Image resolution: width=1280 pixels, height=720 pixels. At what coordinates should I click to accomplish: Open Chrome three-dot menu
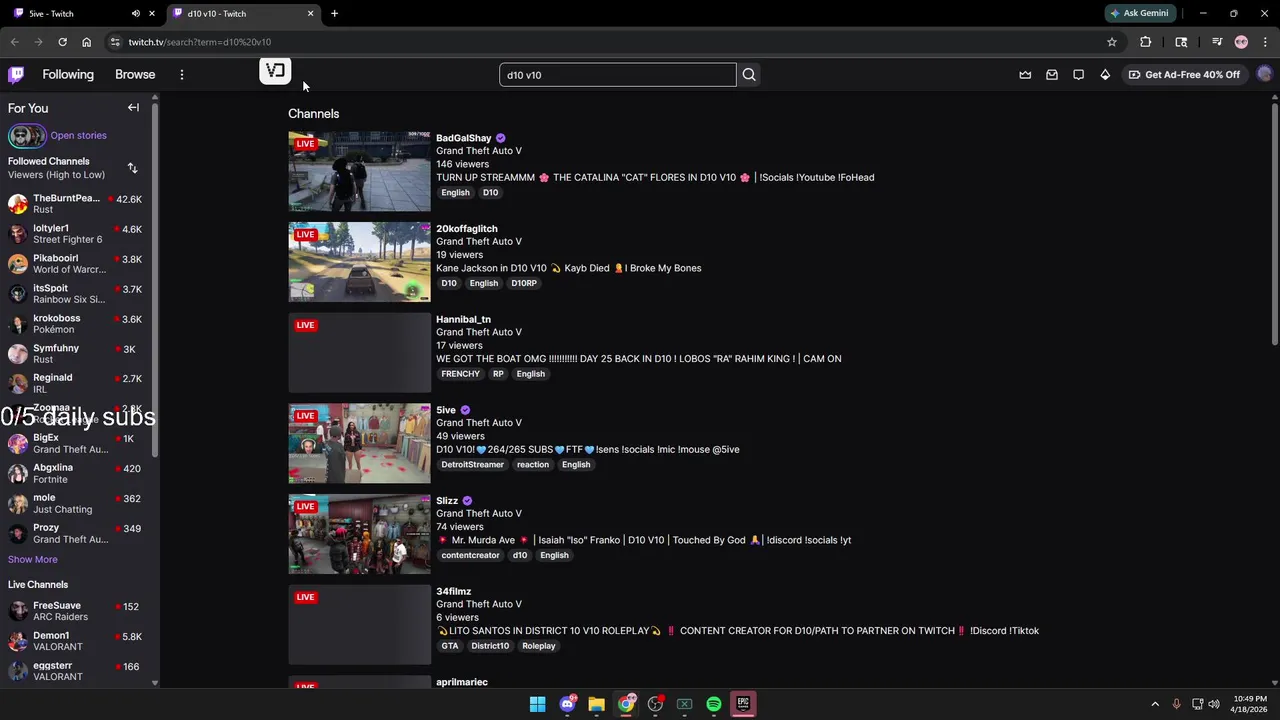1265,42
